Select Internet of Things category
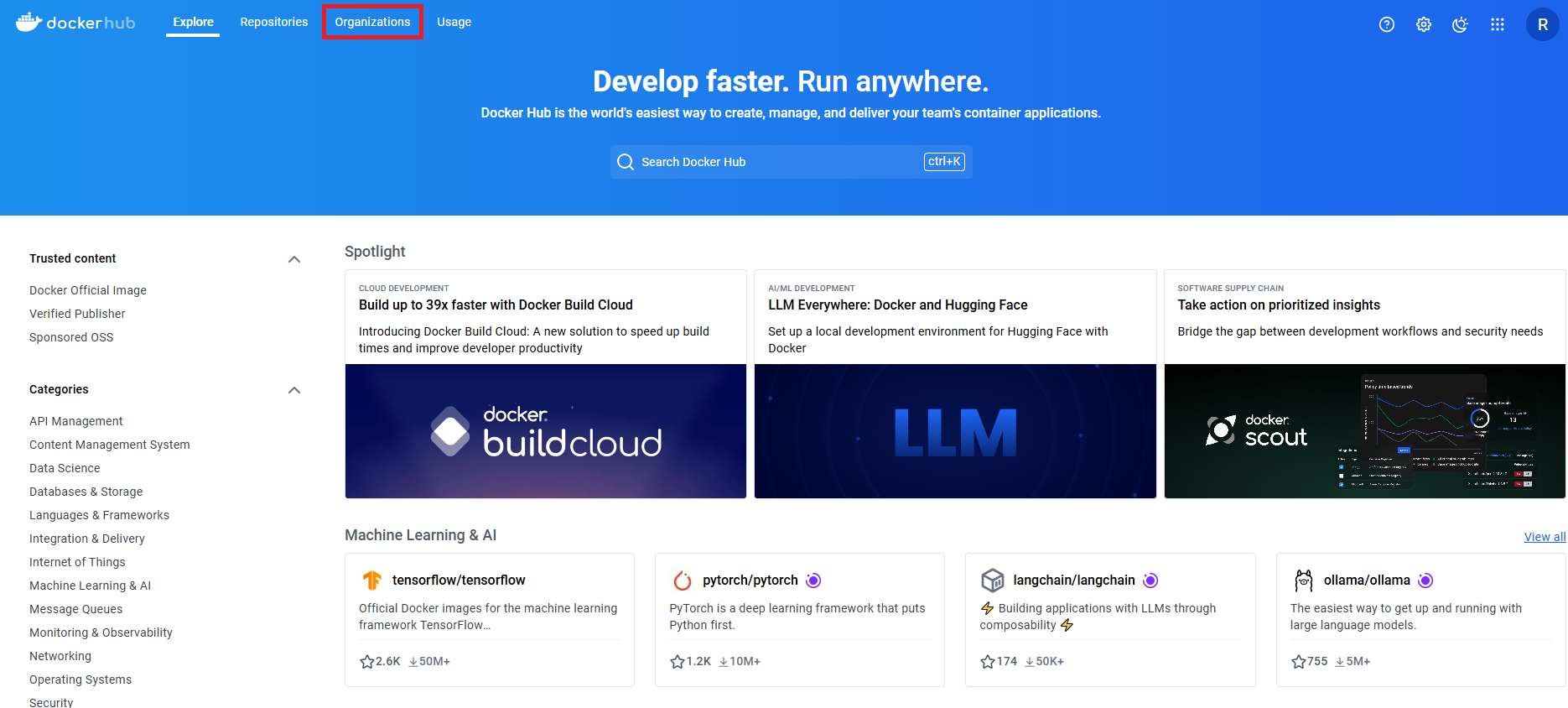1568x708 pixels. coord(77,562)
